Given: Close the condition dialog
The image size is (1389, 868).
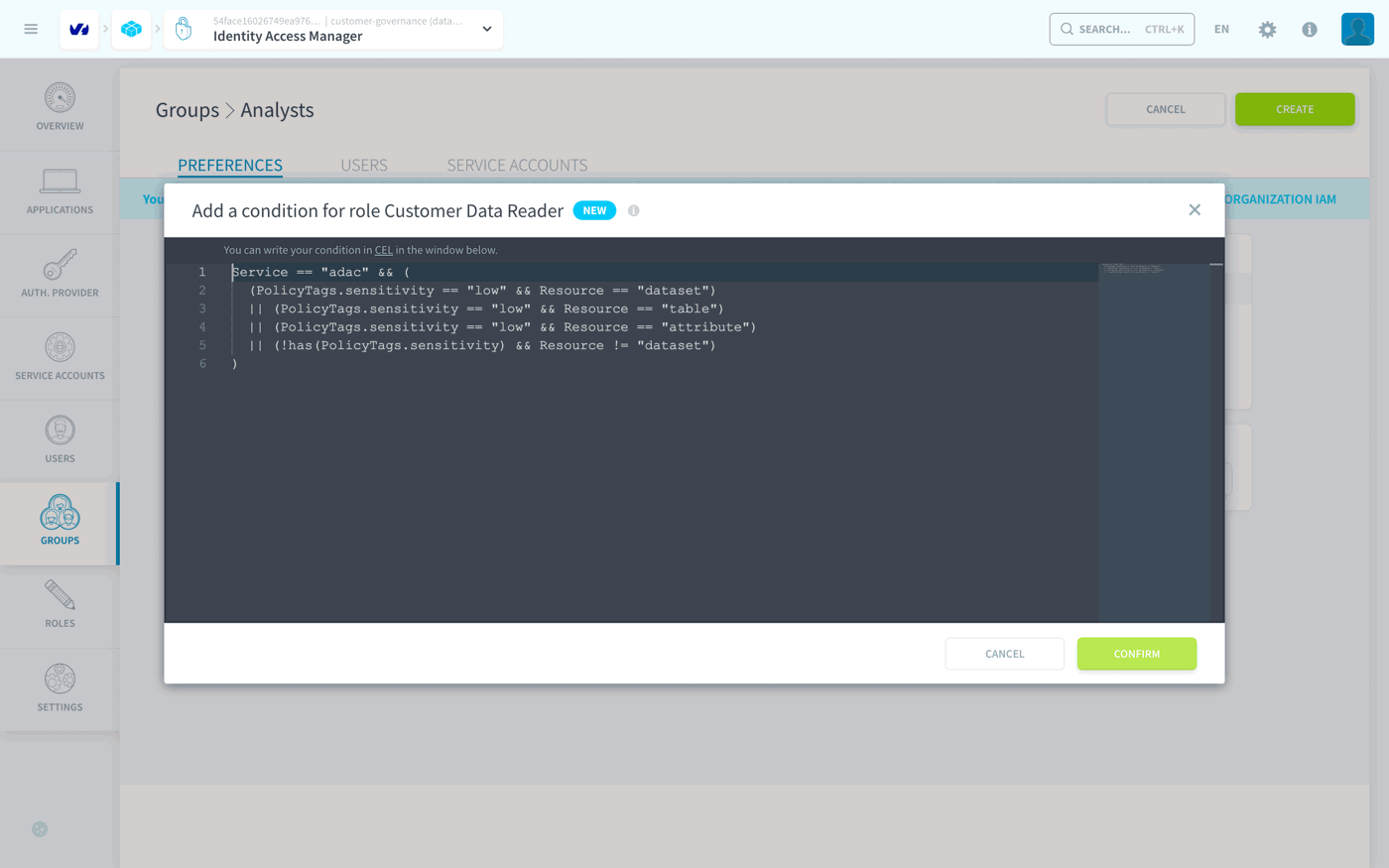Looking at the screenshot, I should pos(1195,209).
